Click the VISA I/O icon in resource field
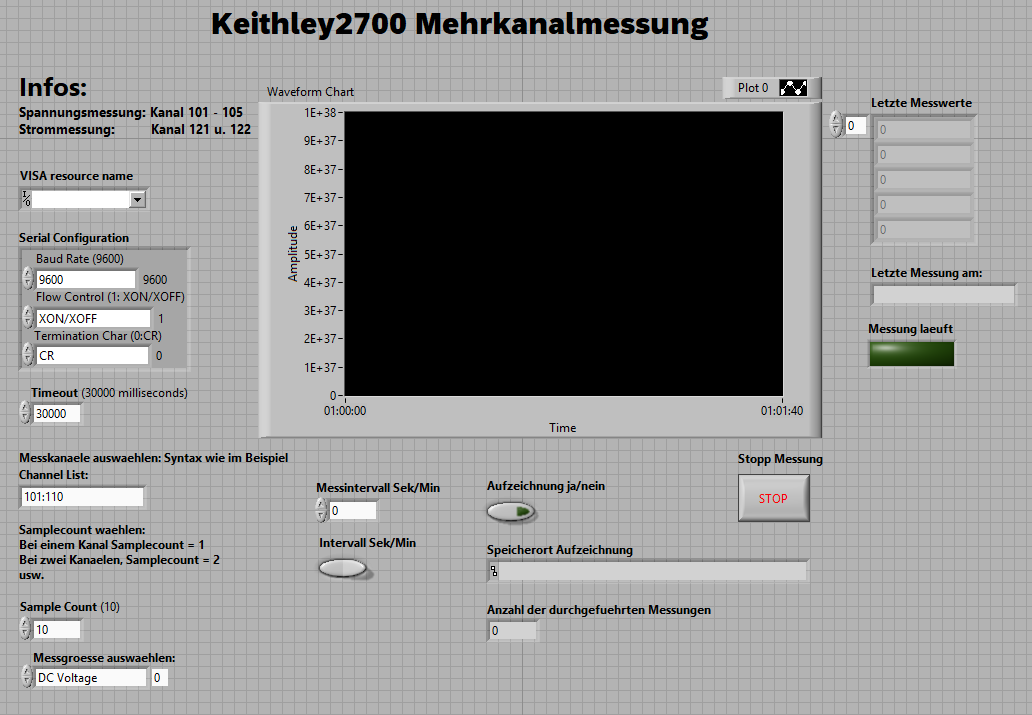 point(26,199)
